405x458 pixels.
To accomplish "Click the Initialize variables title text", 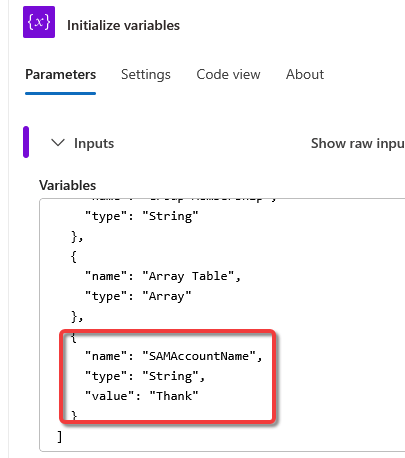I will (123, 25).
